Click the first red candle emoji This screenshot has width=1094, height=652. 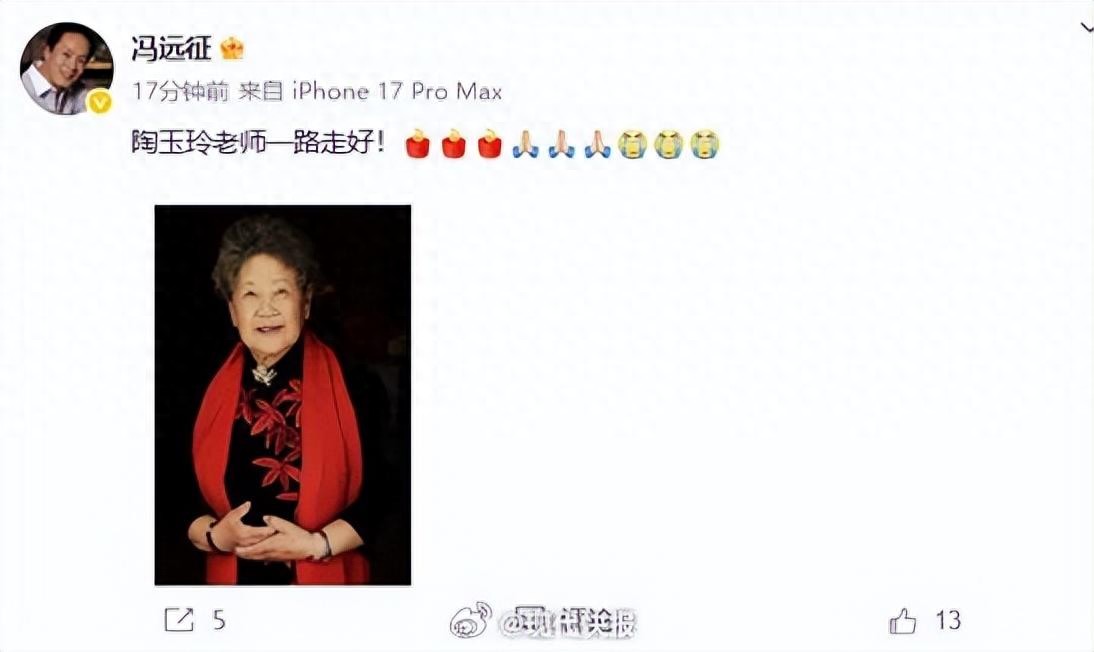click(x=417, y=144)
